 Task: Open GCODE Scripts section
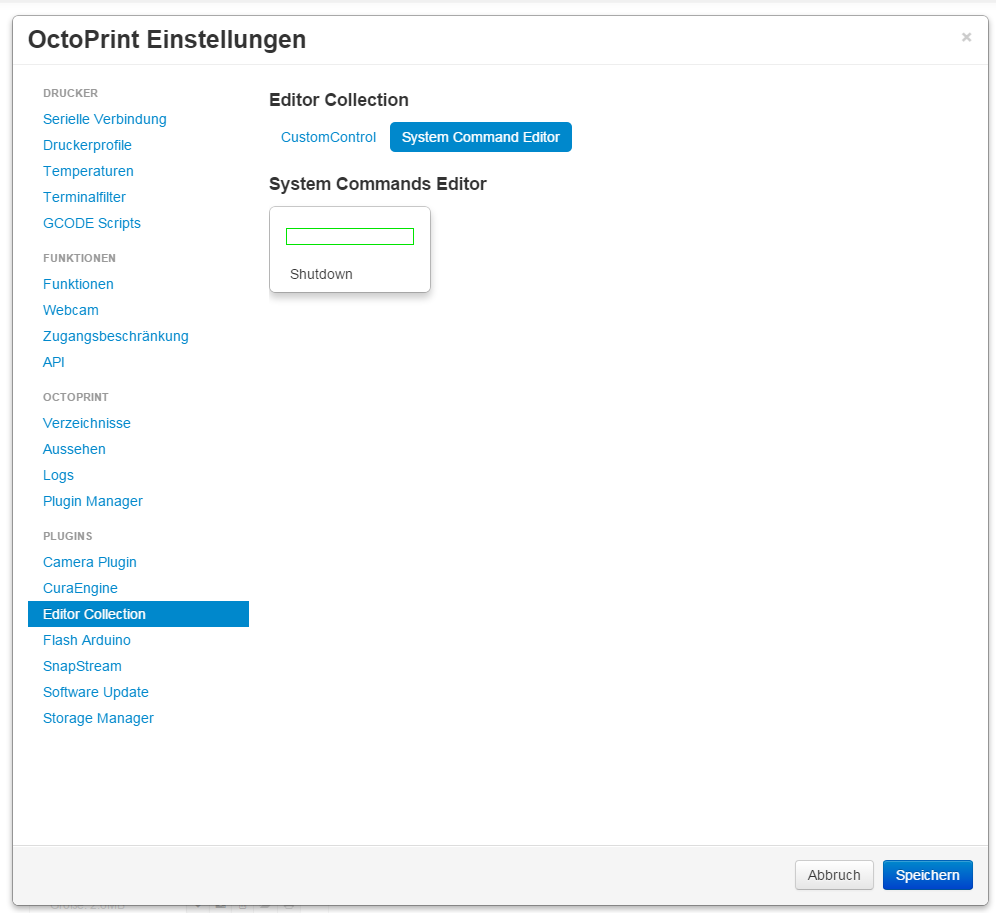(91, 224)
